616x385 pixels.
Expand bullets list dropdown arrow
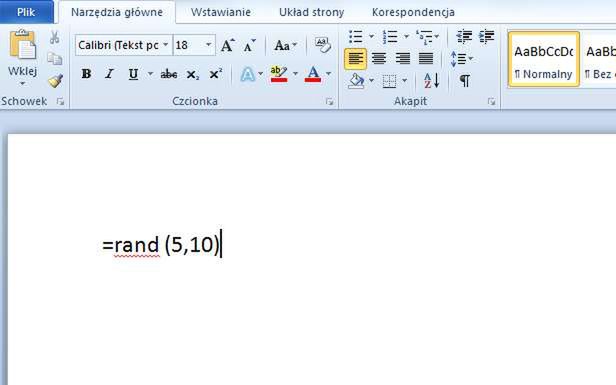pos(371,37)
